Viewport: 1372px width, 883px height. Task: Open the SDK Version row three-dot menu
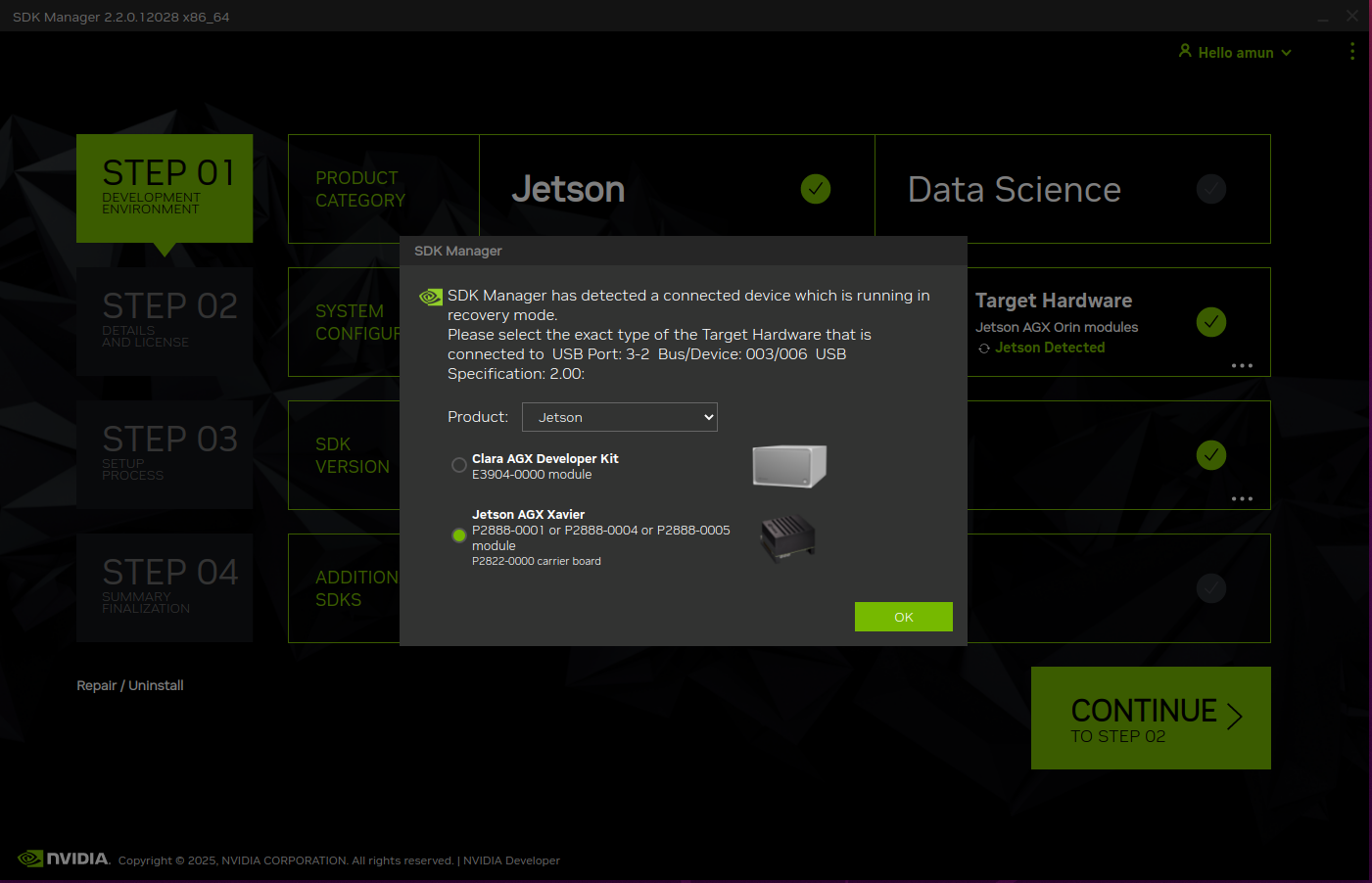pos(1242,498)
